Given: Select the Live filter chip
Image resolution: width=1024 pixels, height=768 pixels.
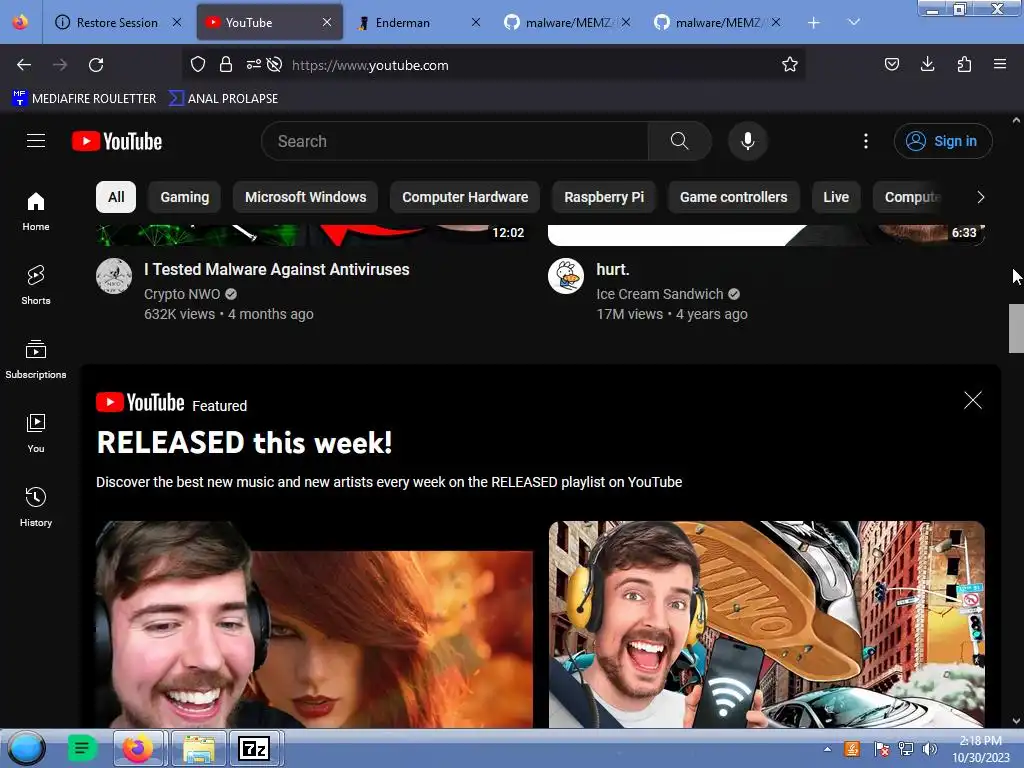Looking at the screenshot, I should (x=836, y=197).
